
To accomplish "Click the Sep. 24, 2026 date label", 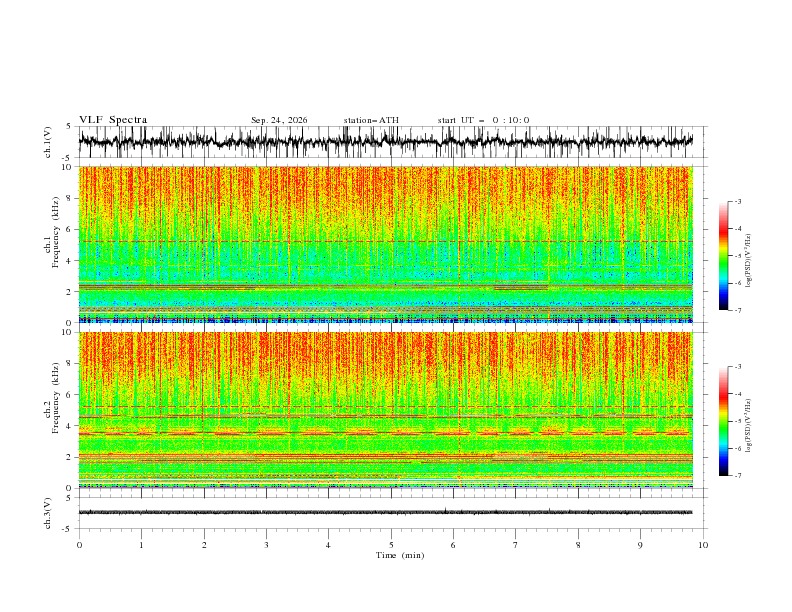I will pos(279,120).
